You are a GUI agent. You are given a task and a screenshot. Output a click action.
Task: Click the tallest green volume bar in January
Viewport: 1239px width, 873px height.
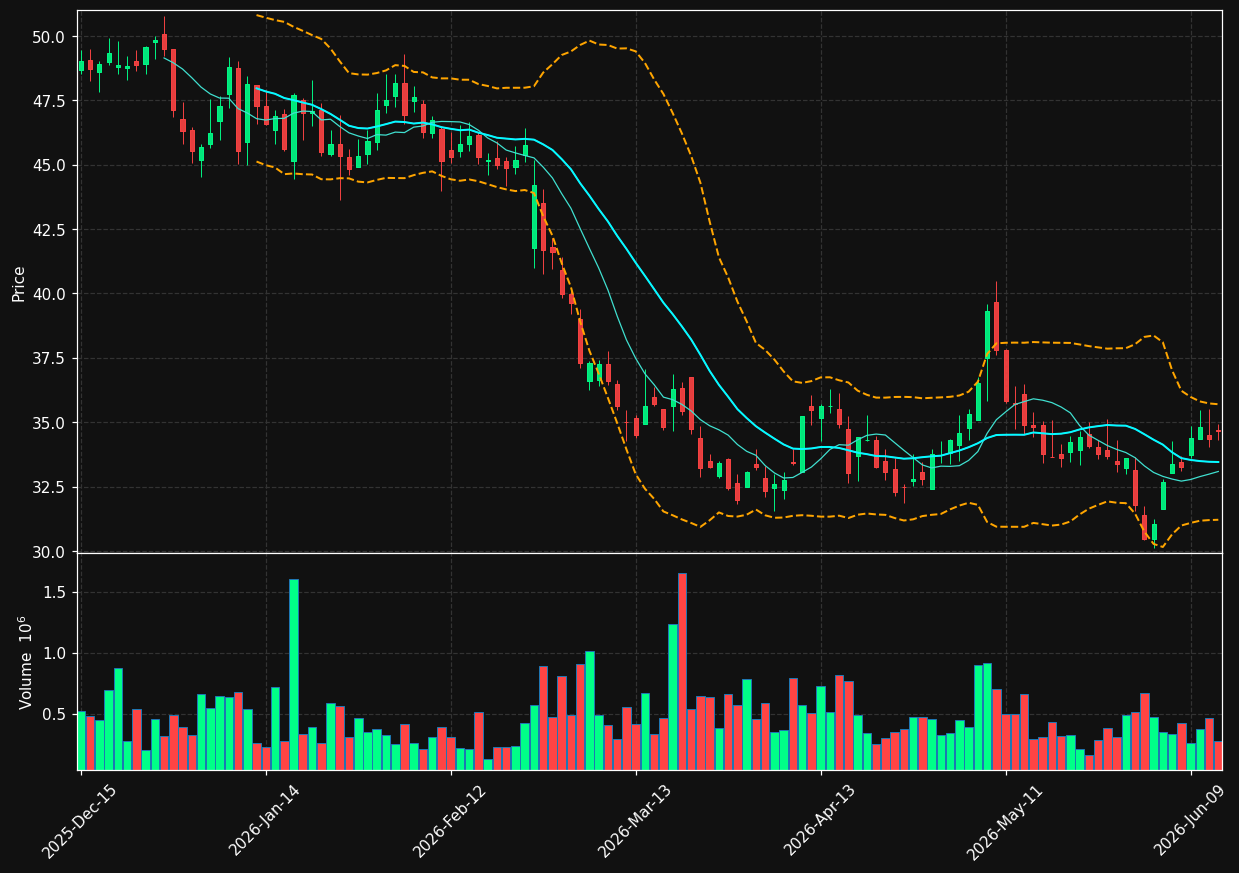point(294,674)
